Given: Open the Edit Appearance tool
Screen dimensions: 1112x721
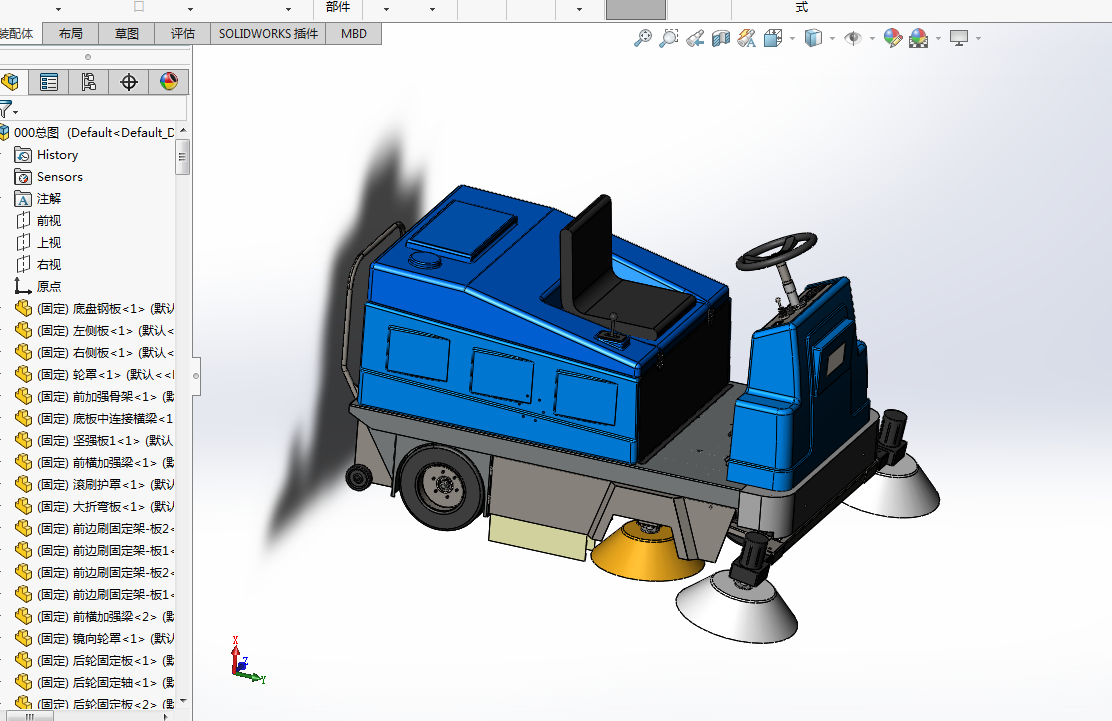Looking at the screenshot, I should click(x=893, y=38).
